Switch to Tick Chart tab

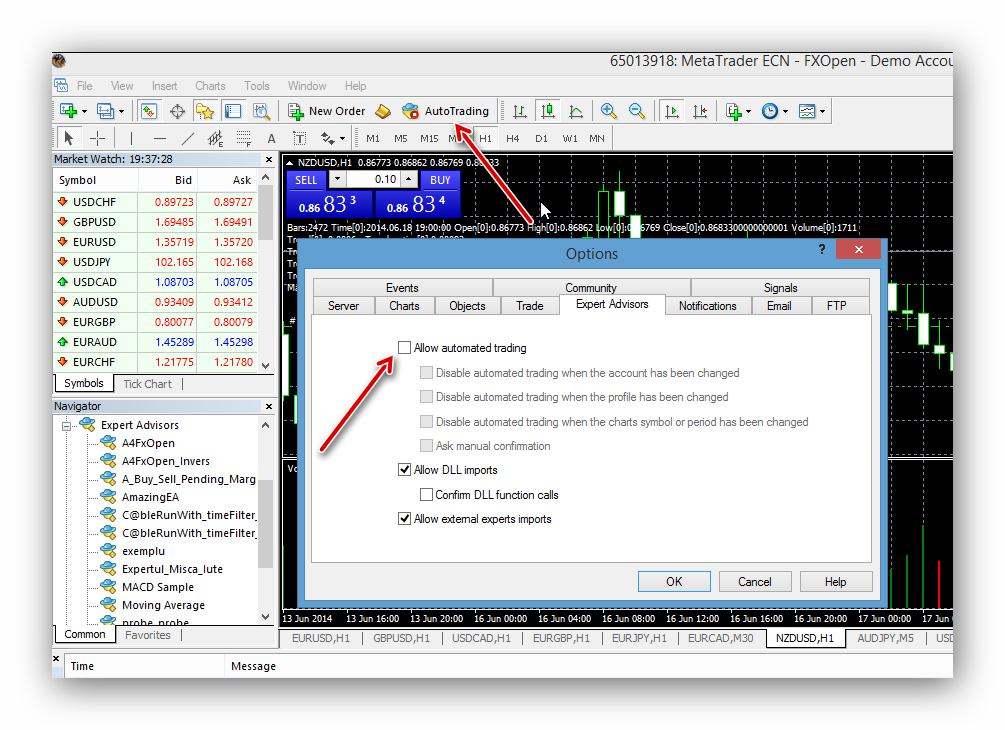(147, 384)
